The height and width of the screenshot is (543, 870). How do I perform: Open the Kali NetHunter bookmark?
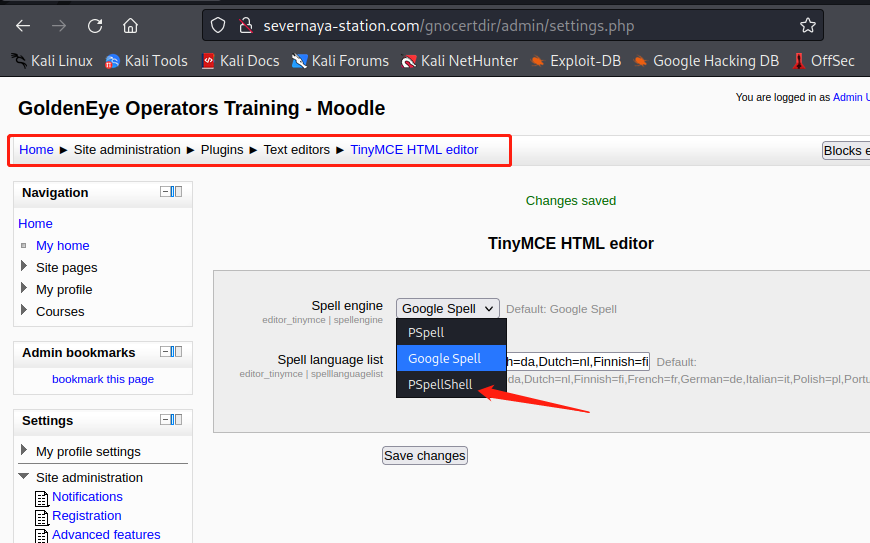(459, 61)
